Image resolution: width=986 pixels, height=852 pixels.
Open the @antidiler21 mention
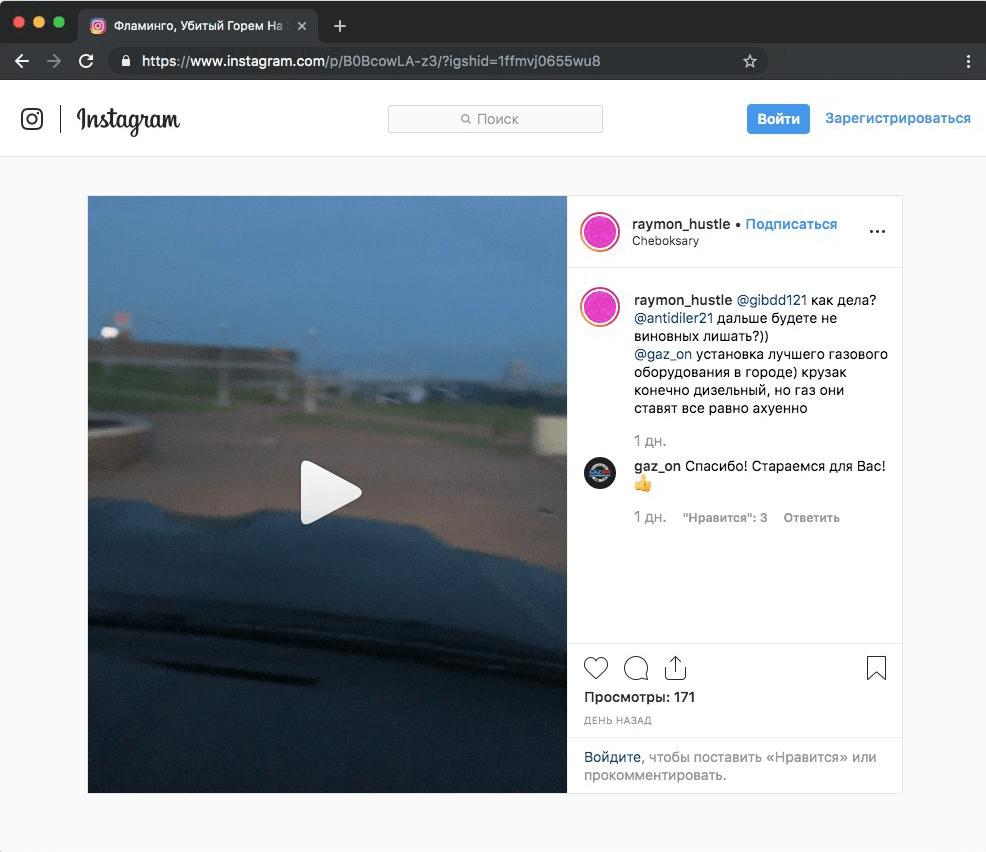point(673,318)
